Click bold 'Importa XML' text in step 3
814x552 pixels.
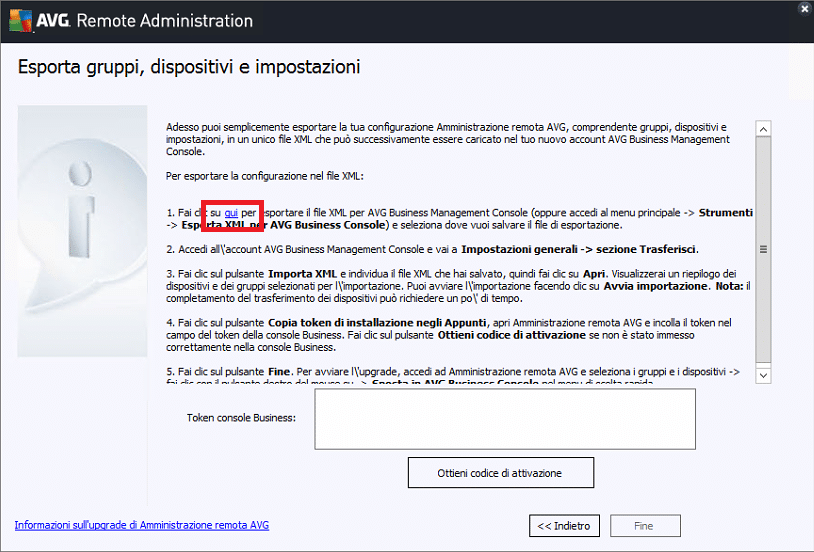[x=304, y=274]
